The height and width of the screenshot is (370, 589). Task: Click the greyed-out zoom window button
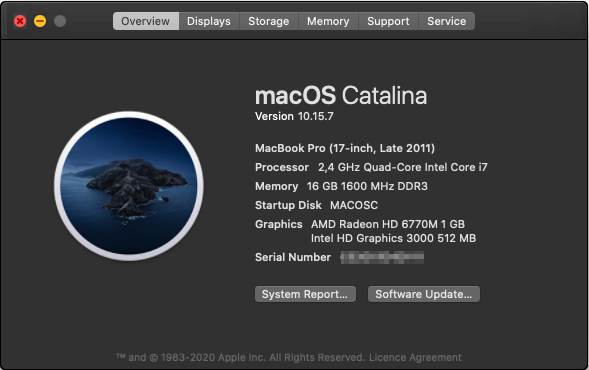[x=60, y=21]
